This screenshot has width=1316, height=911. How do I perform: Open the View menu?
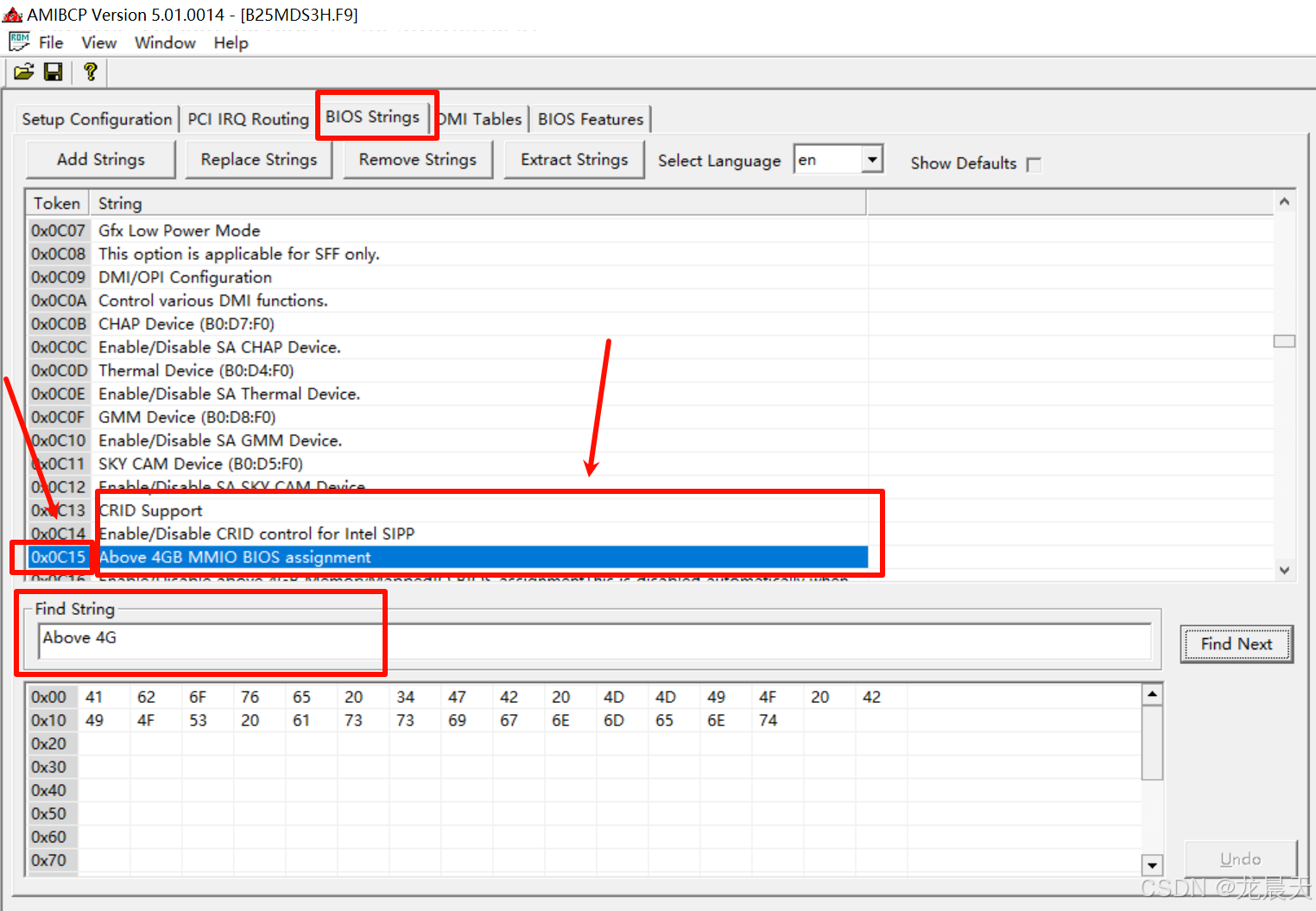[99, 42]
